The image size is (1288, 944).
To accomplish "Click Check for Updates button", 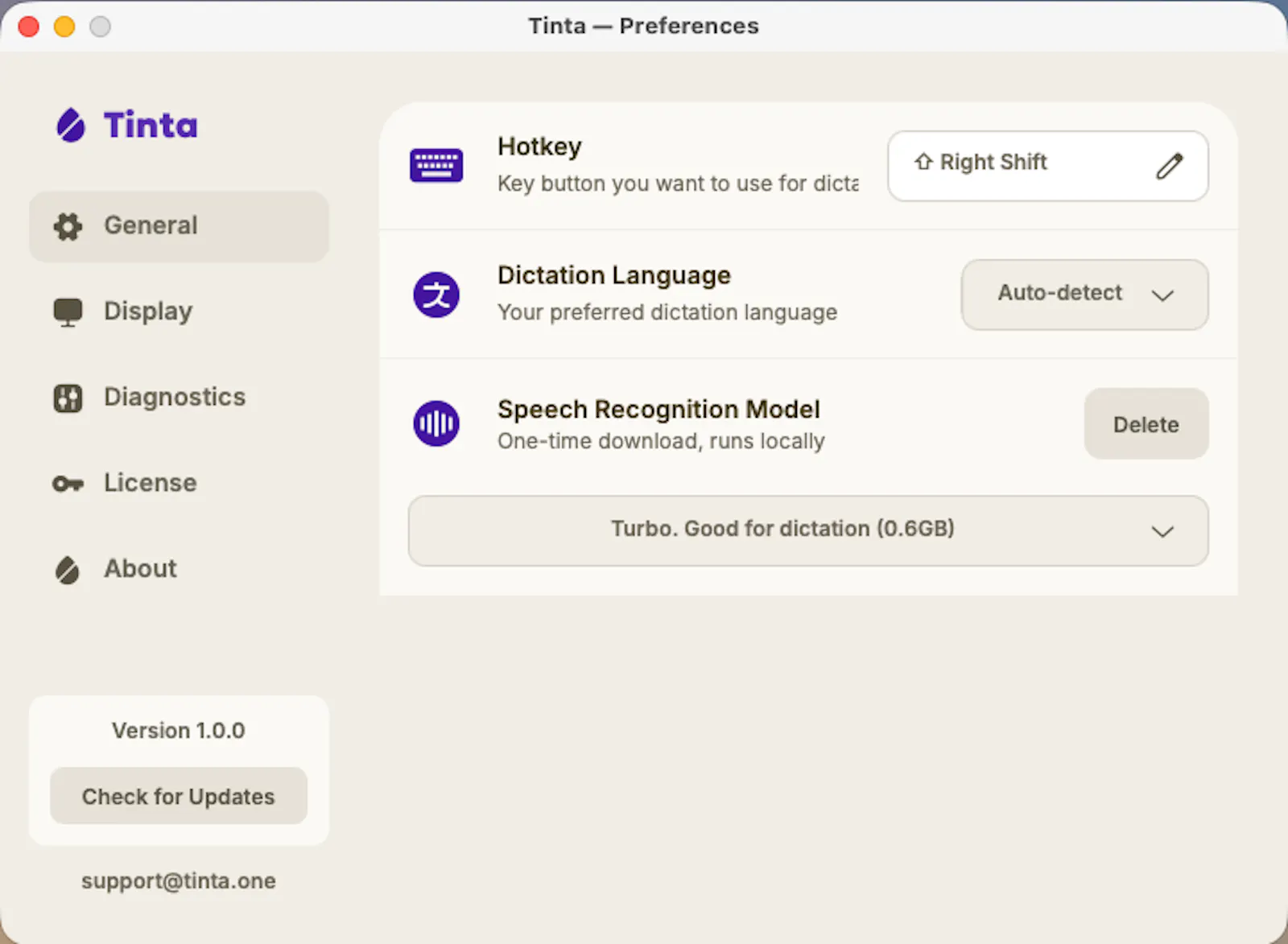I will [179, 796].
